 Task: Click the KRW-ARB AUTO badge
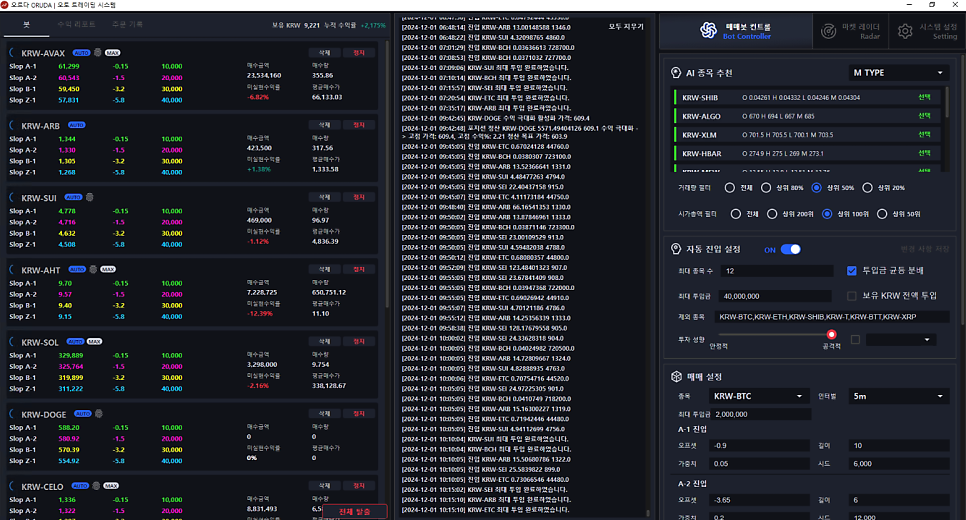click(76, 125)
